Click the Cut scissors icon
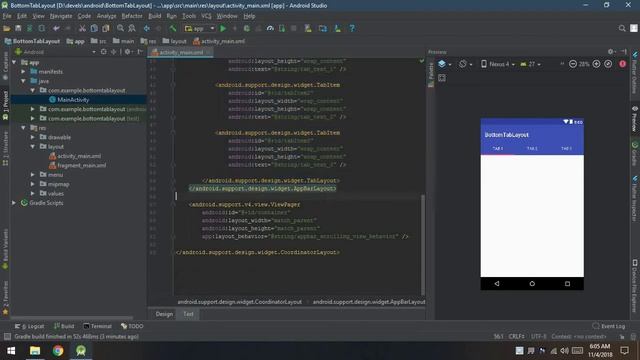The image size is (640, 360). pyautogui.click(x=82, y=29)
